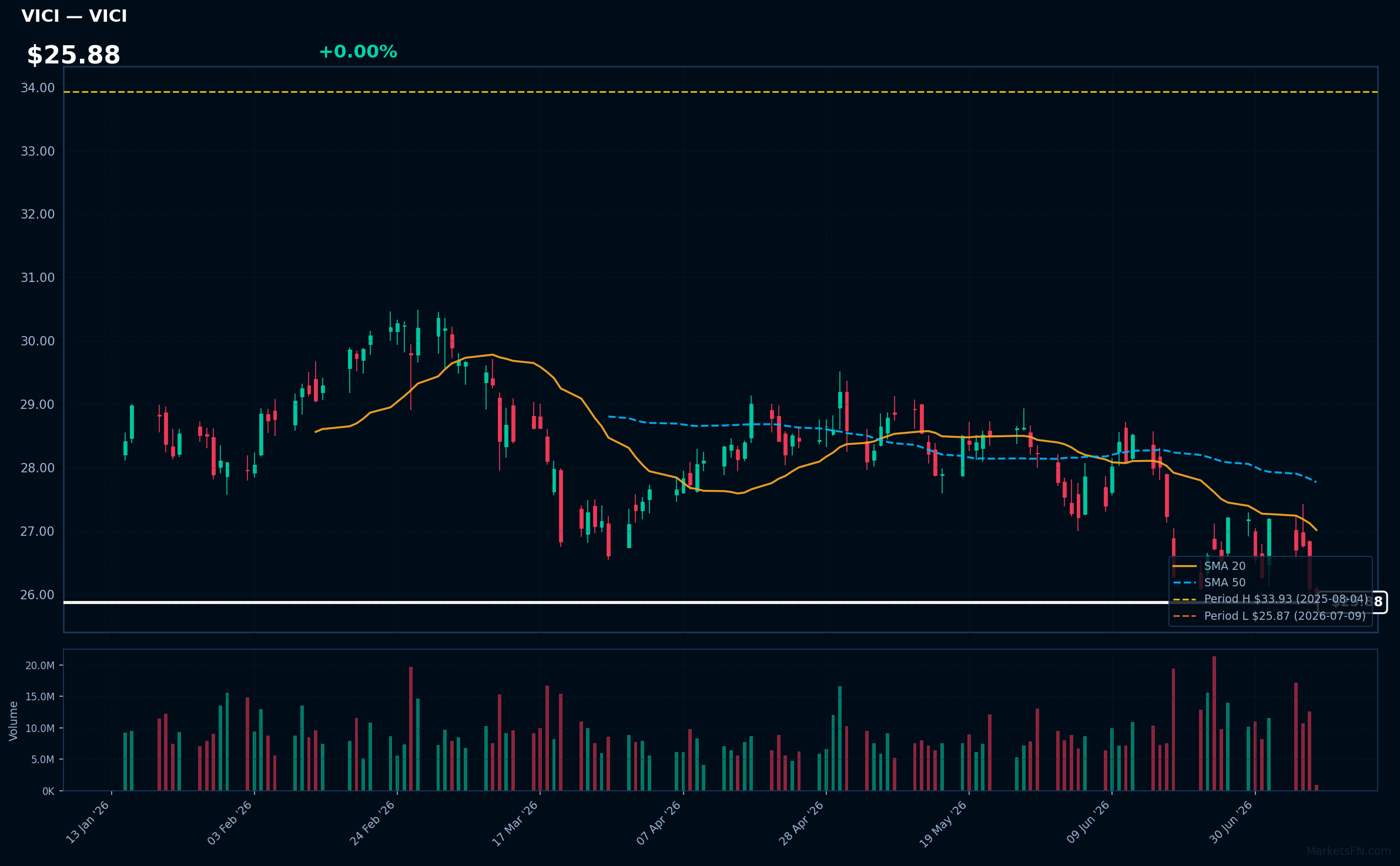Click the 20.0M volume axis label
1400x866 pixels.
click(40, 666)
